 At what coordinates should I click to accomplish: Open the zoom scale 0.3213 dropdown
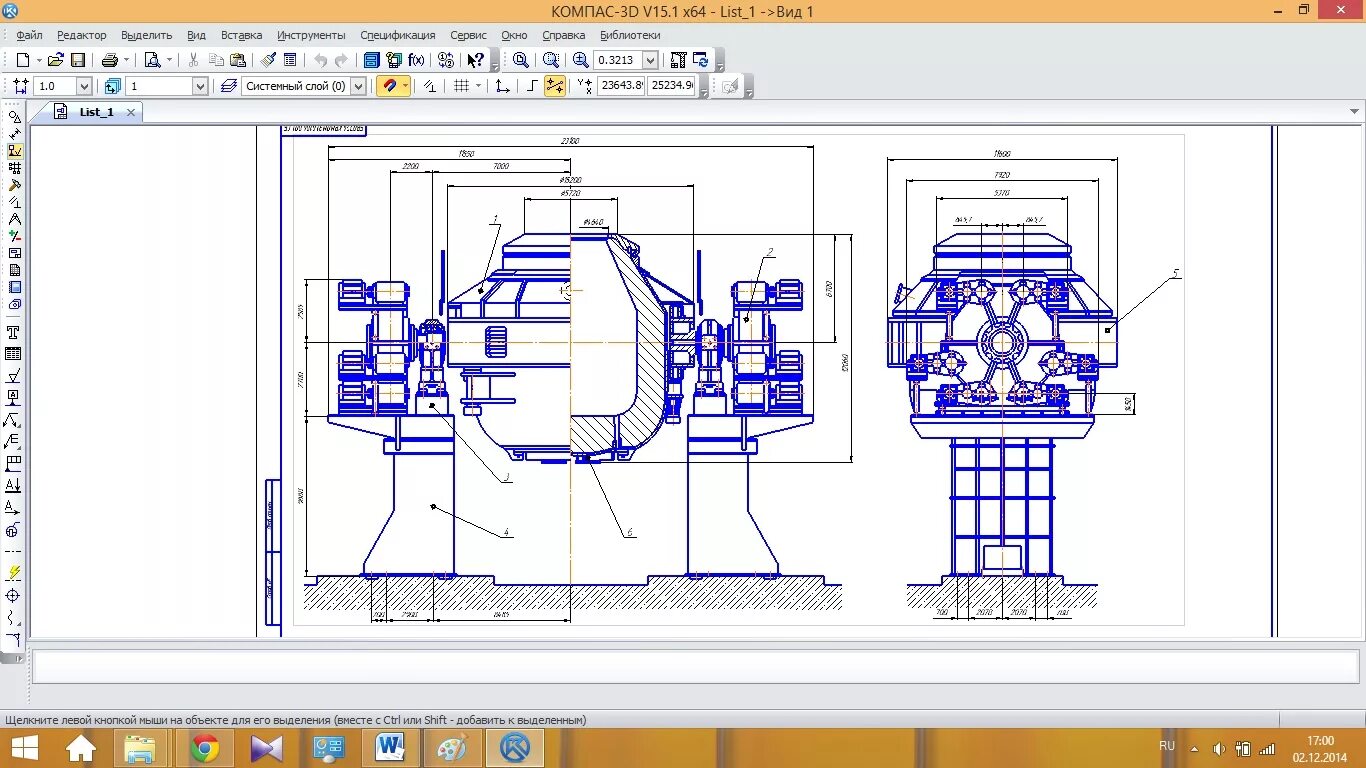point(650,60)
